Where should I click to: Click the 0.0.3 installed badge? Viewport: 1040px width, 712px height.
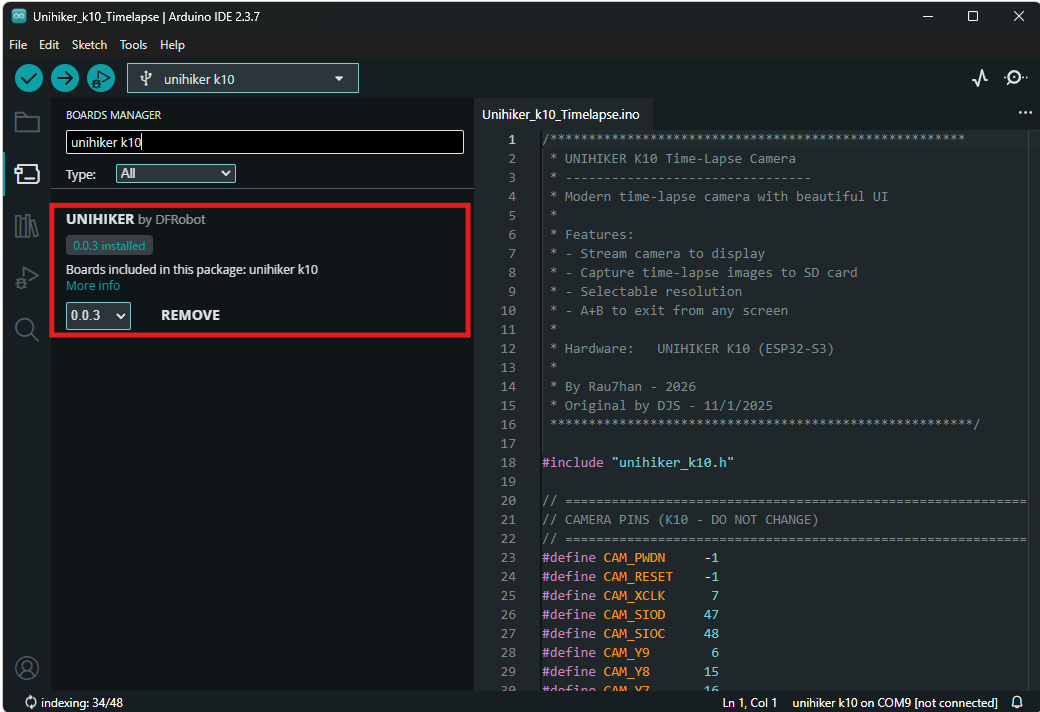[x=109, y=246]
